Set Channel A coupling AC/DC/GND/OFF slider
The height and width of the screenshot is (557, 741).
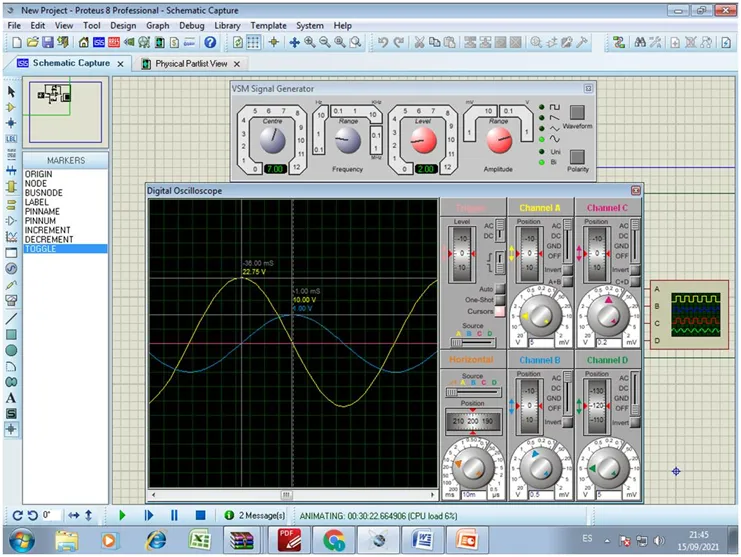tap(567, 240)
